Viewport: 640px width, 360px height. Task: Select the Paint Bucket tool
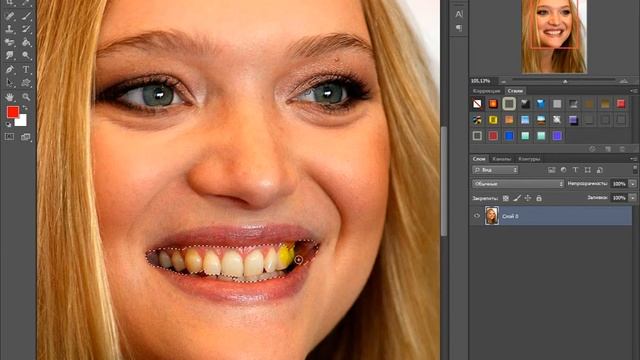click(26, 42)
